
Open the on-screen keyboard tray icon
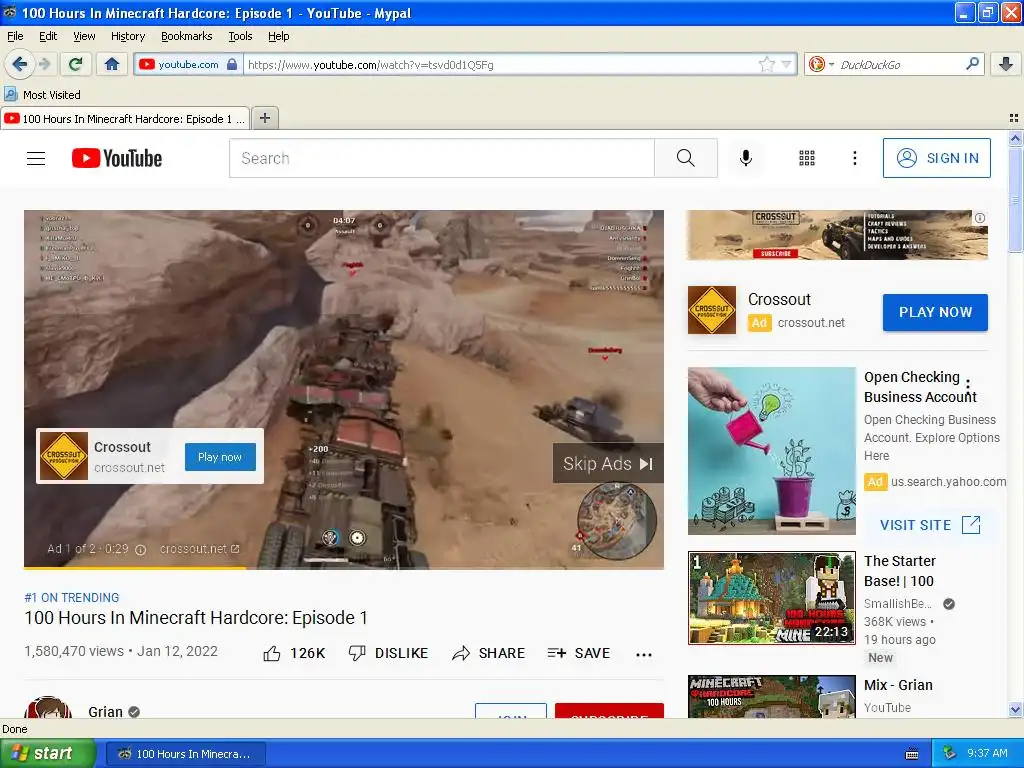(912, 754)
